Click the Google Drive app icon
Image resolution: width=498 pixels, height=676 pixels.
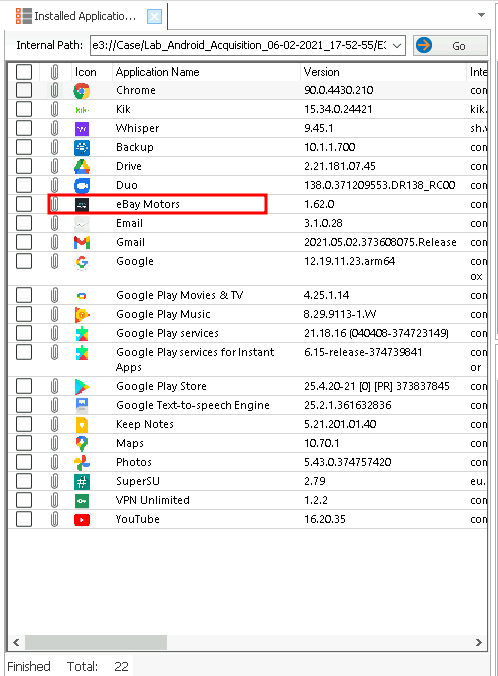click(82, 166)
